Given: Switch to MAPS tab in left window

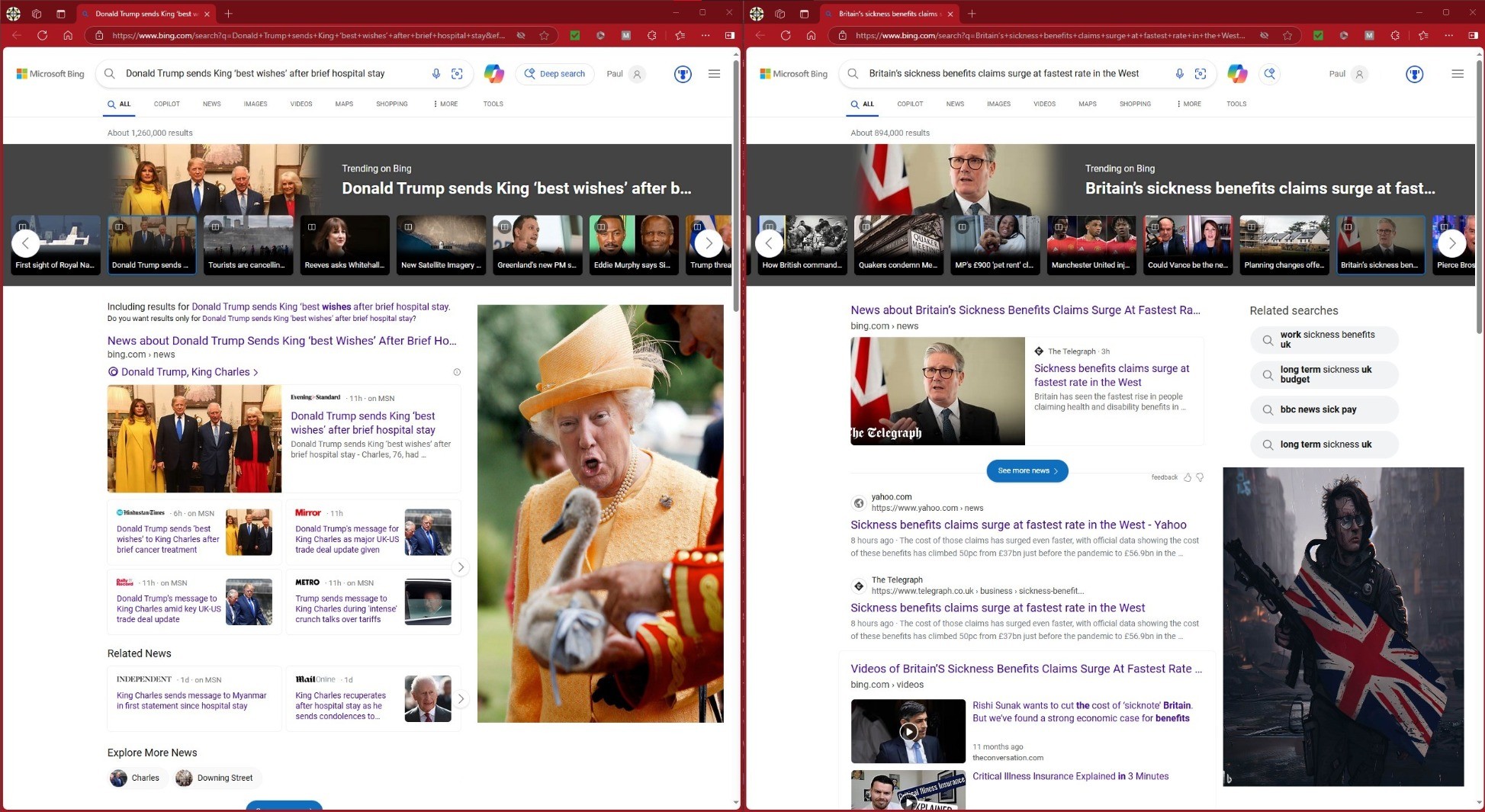Looking at the screenshot, I should coord(344,104).
